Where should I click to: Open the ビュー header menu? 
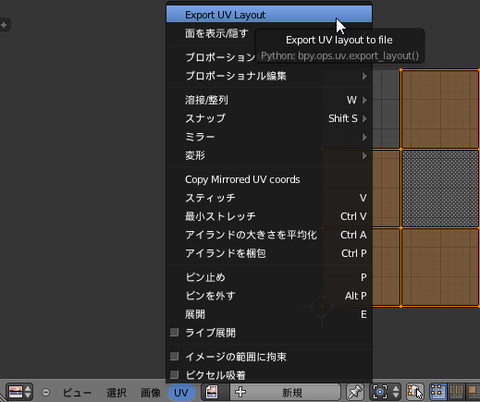coord(77,393)
